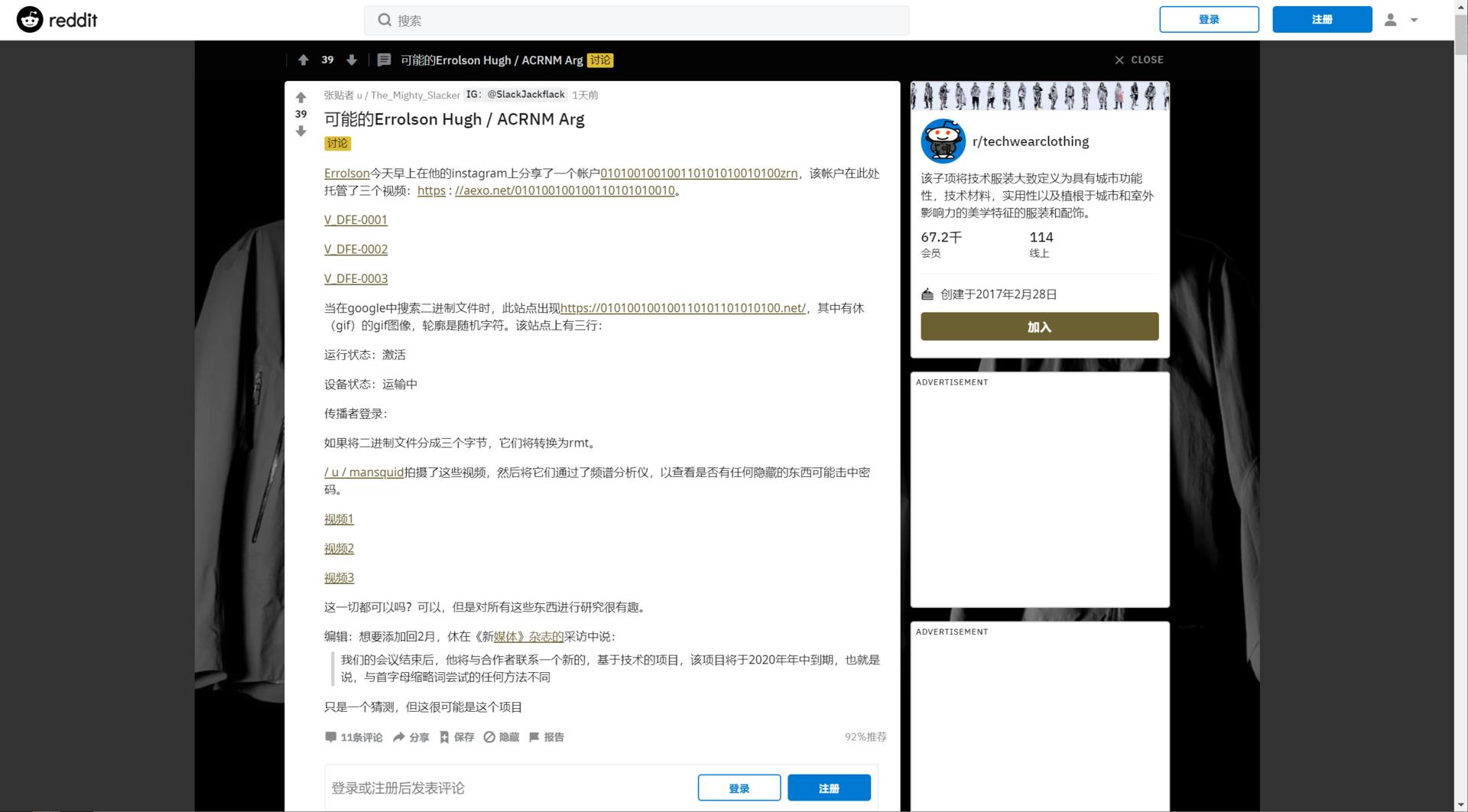The width and height of the screenshot is (1468, 812).
Task: Save the post with the 保存 bookmark icon
Action: tap(444, 737)
